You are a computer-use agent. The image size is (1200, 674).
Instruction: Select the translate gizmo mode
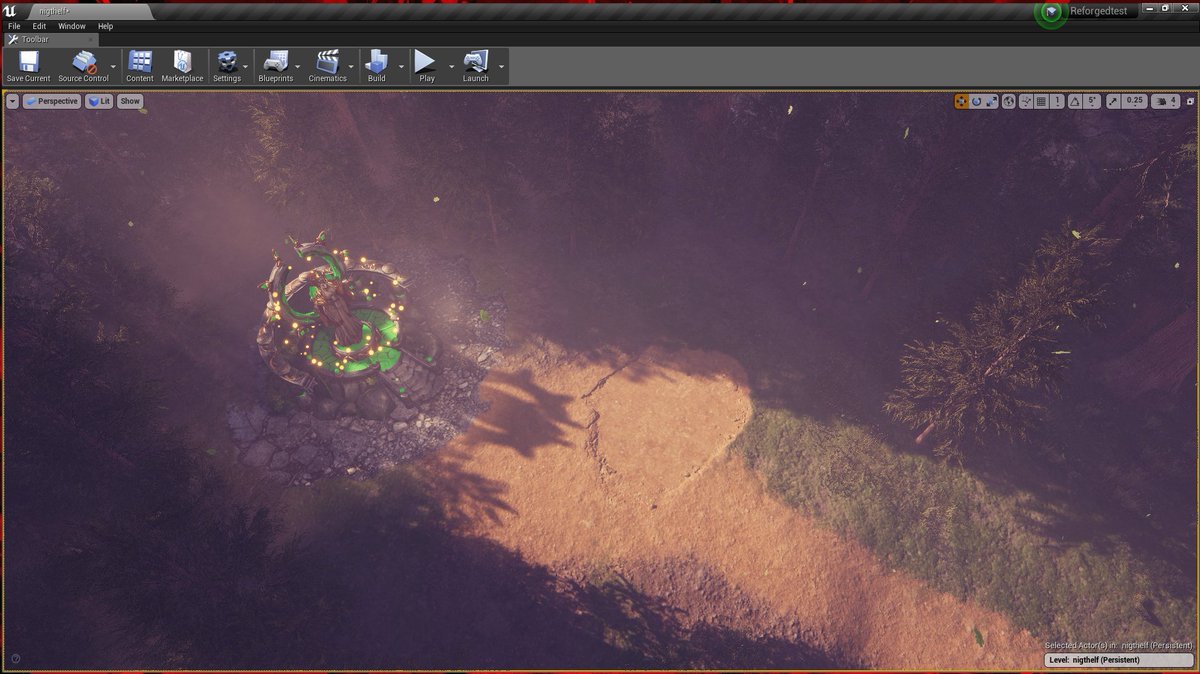(962, 101)
